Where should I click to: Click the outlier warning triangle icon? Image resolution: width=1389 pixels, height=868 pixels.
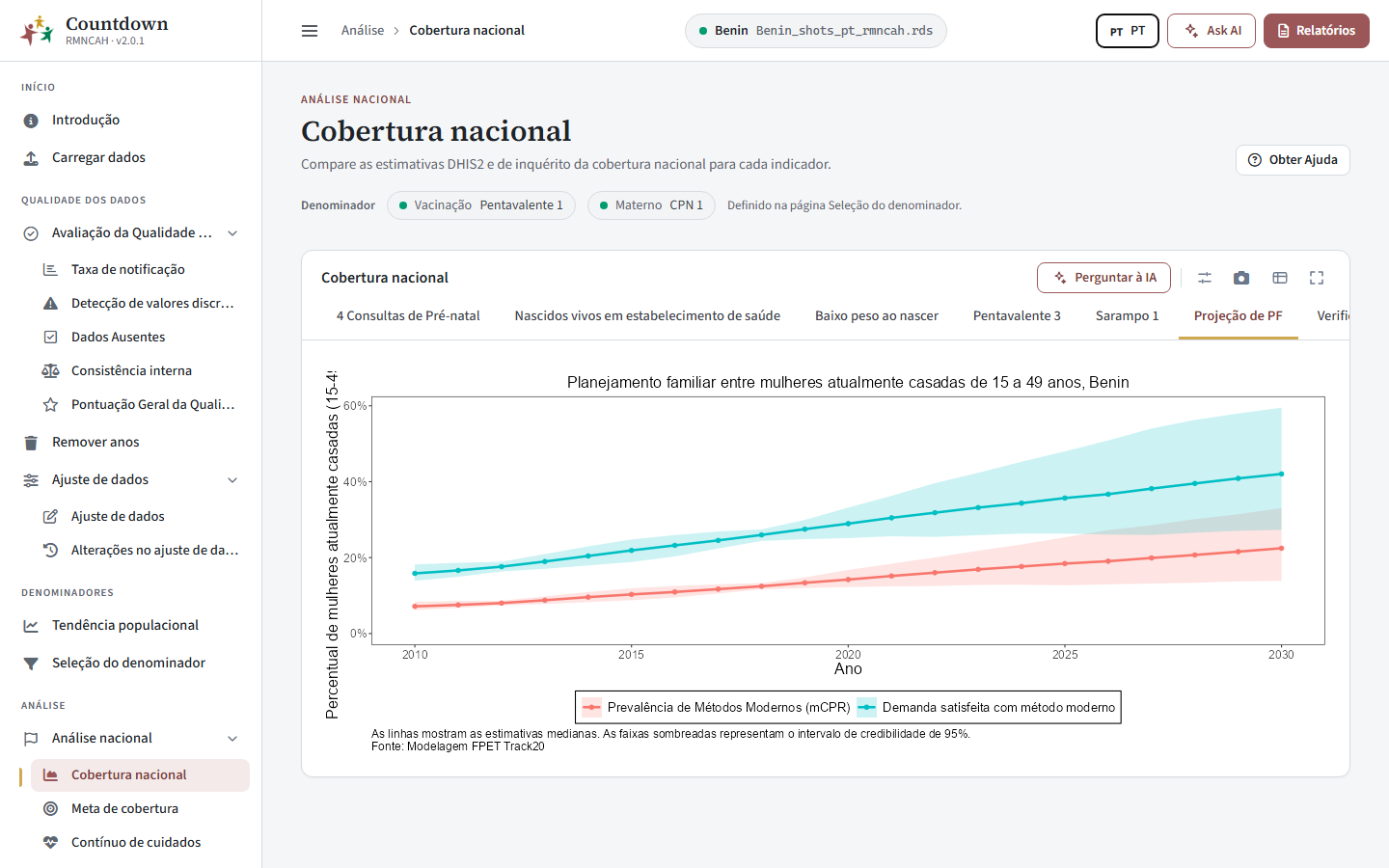click(50, 304)
